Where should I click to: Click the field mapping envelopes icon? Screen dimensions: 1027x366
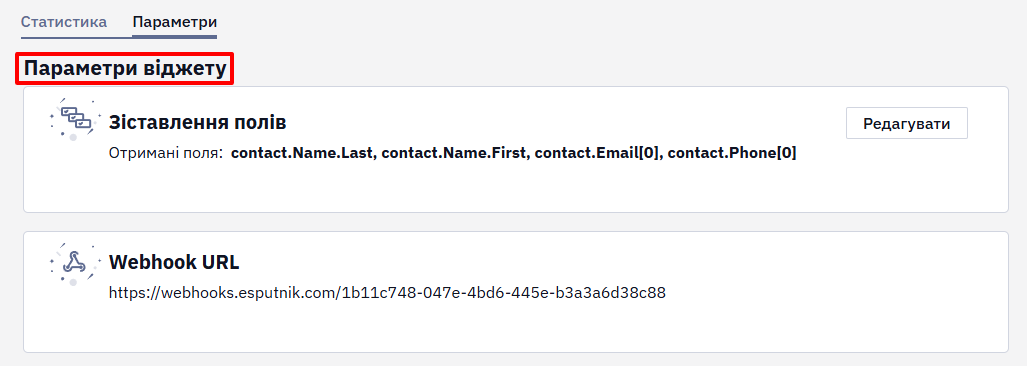tap(73, 119)
